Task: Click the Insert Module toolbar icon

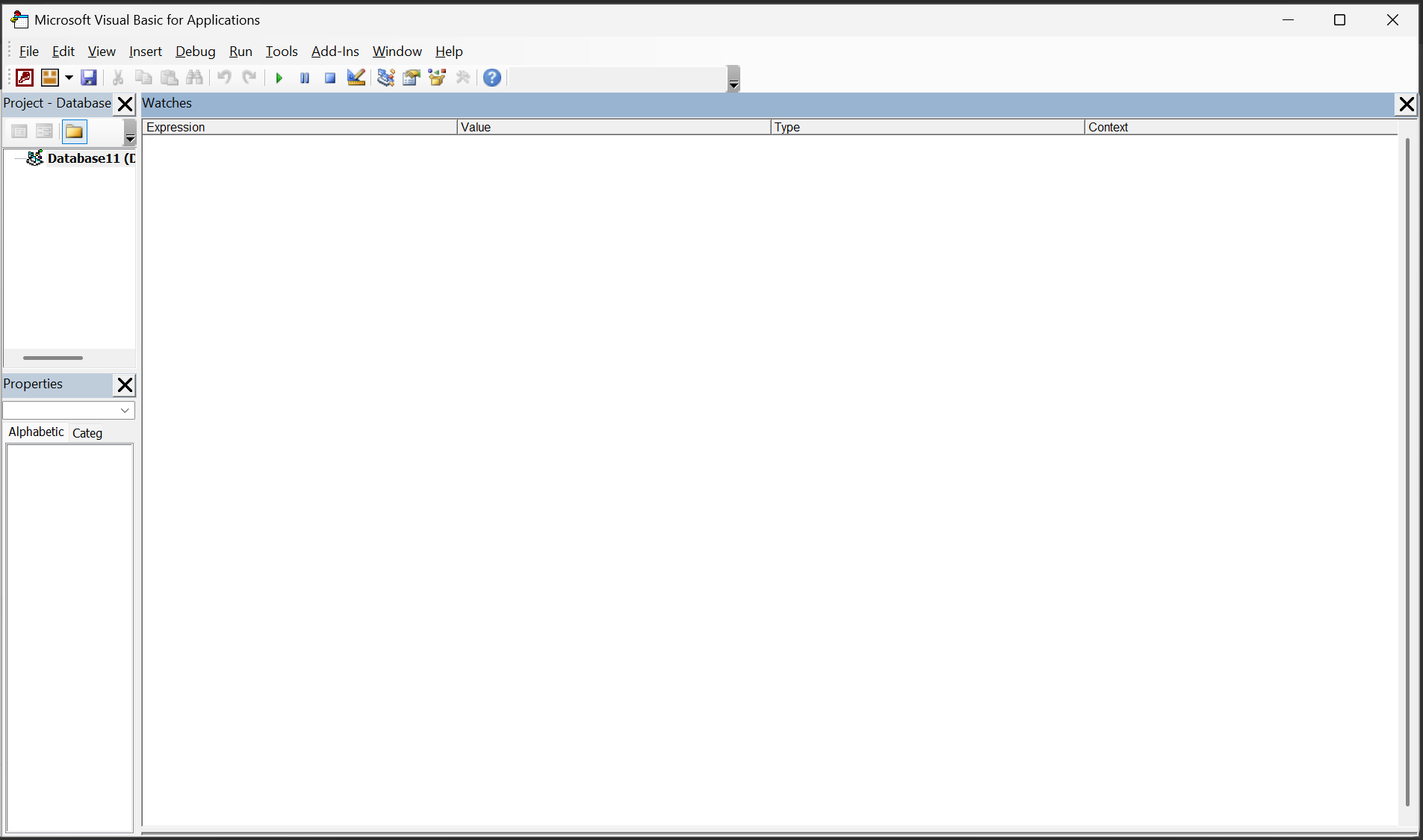Action: point(50,78)
